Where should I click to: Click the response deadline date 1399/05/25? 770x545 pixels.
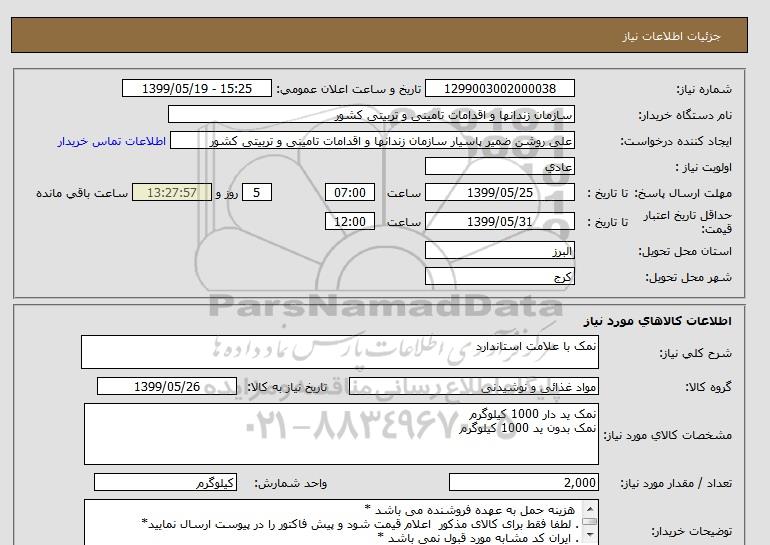499,192
